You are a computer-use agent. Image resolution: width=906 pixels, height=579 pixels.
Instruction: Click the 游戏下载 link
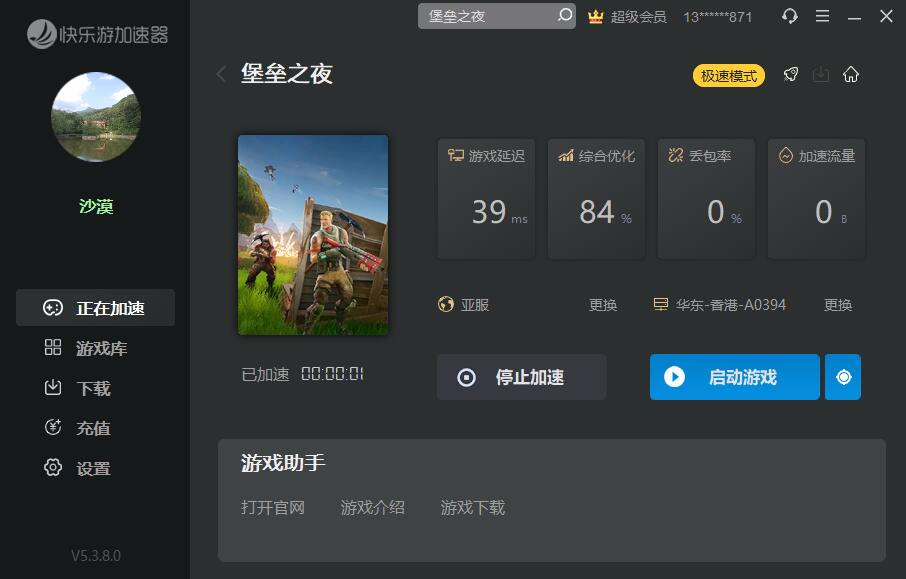[473, 507]
